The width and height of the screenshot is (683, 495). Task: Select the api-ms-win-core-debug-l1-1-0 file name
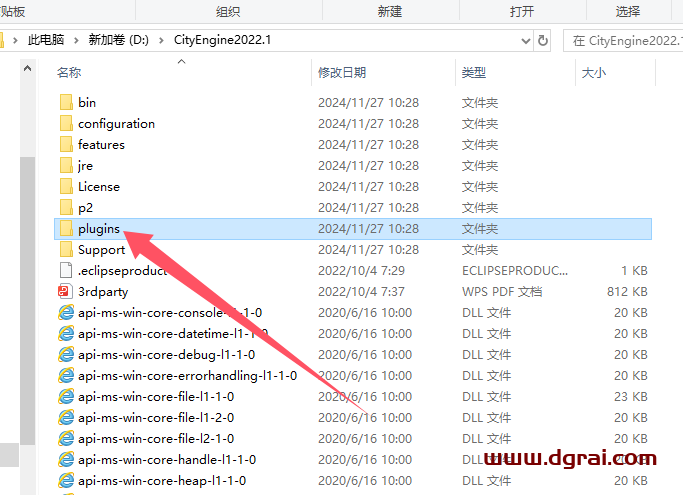pyautogui.click(x=166, y=355)
